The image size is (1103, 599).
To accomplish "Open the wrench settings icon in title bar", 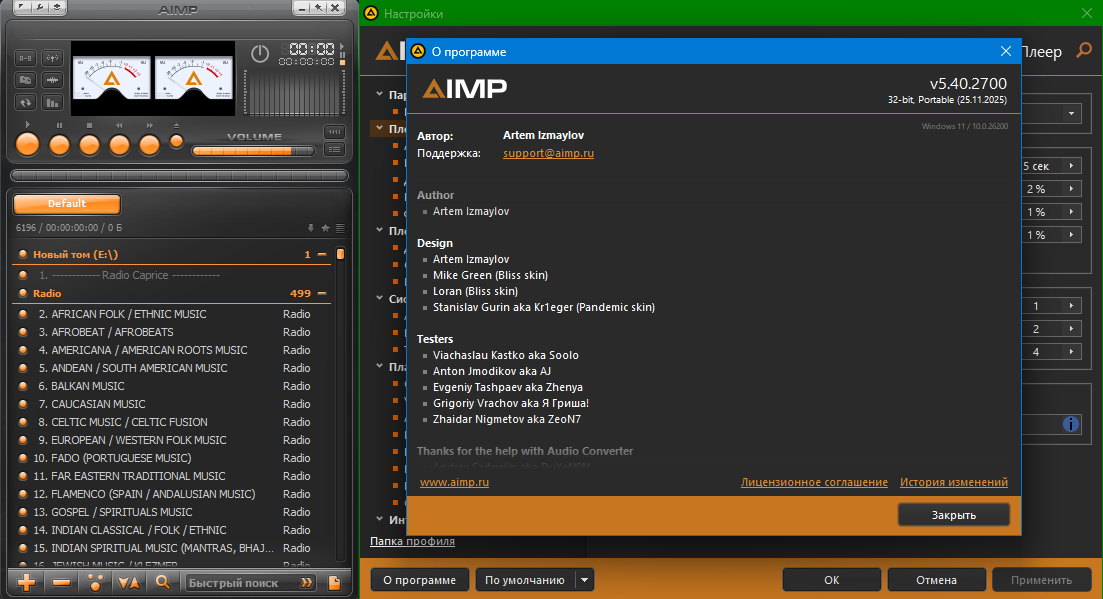I will point(38,8).
